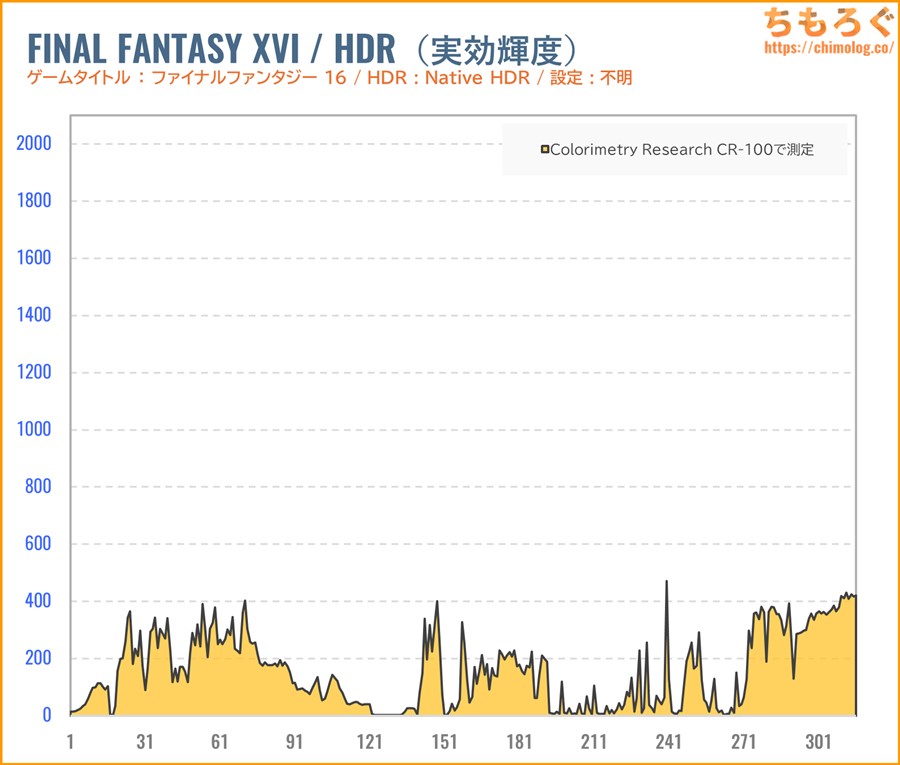The width and height of the screenshot is (900, 765).
Task: Click y-axis label 200
Action: pyautogui.click(x=38, y=658)
